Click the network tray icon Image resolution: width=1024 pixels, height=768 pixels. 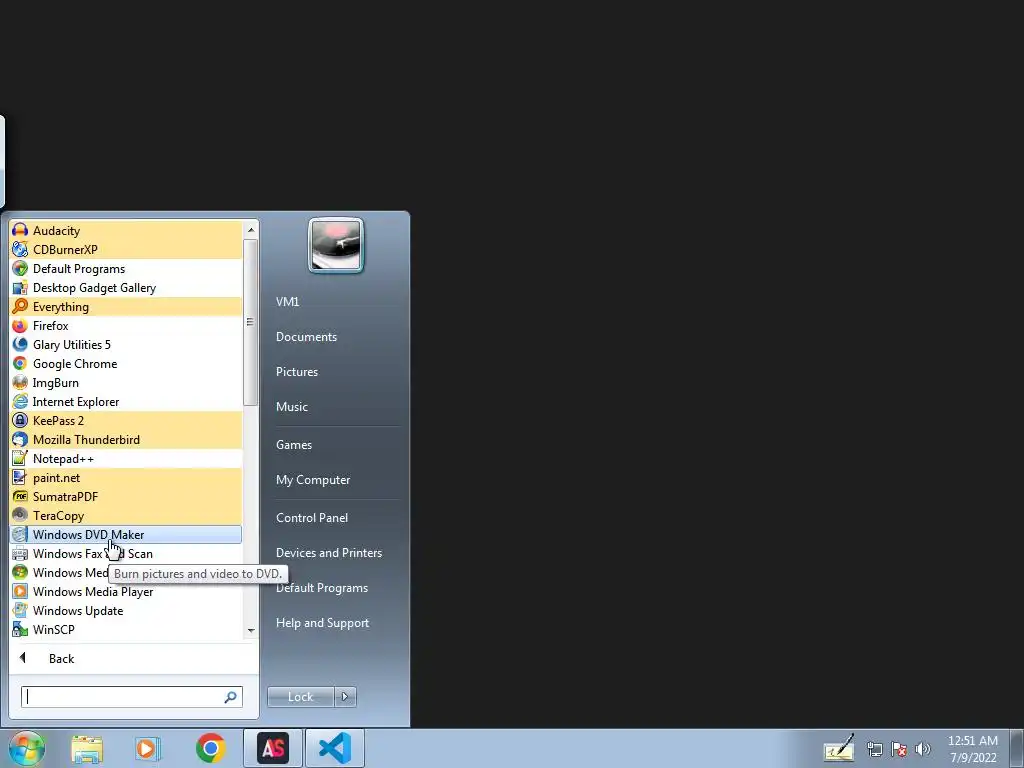[874, 749]
